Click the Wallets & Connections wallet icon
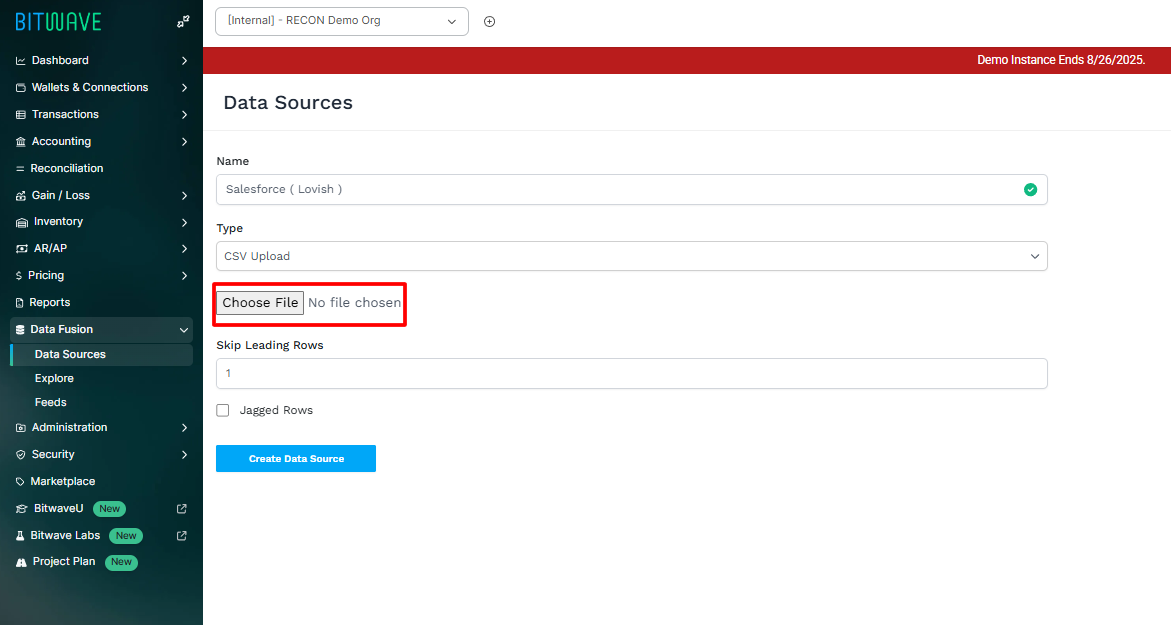The image size is (1171, 625). (x=20, y=87)
